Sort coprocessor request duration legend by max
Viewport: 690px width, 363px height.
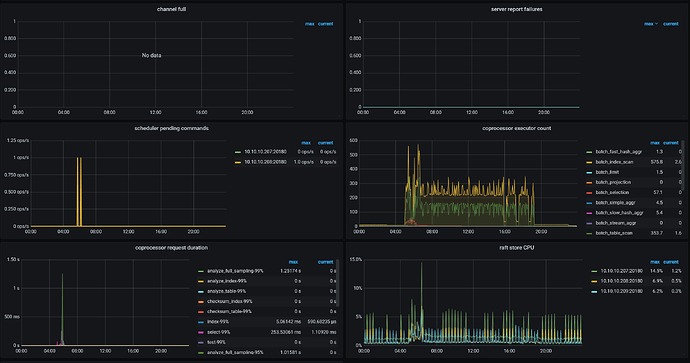click(293, 262)
